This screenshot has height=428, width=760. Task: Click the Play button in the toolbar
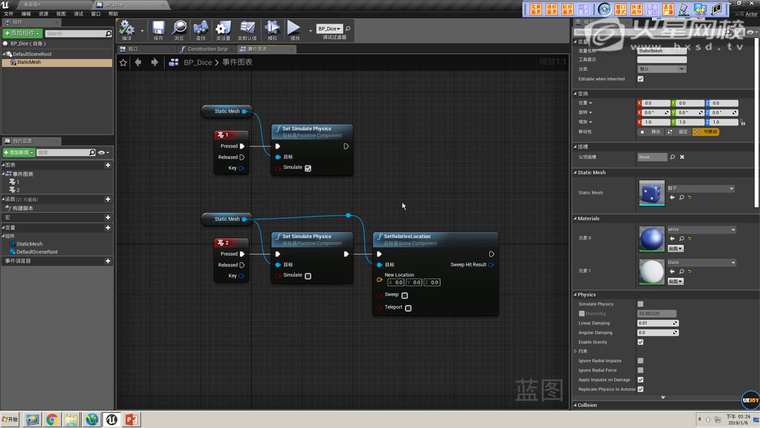294,29
